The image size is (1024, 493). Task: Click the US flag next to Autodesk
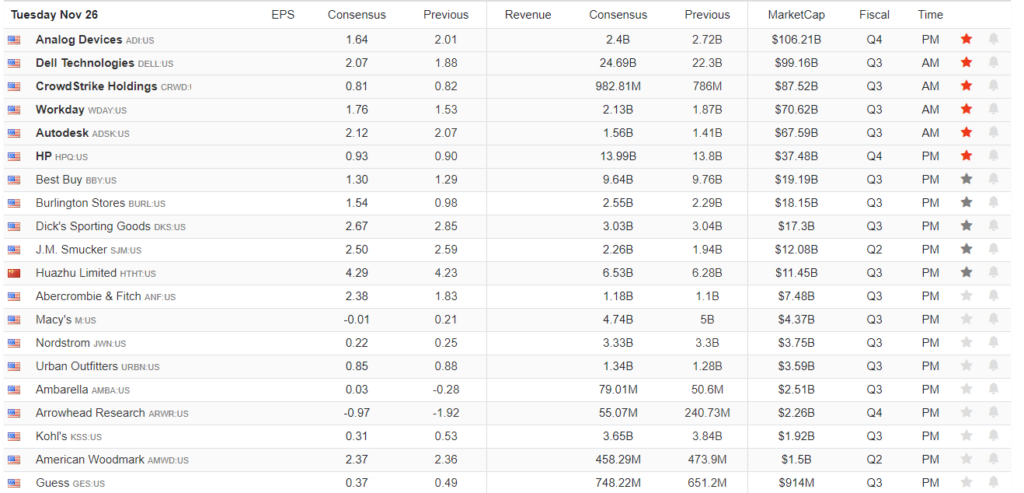[14, 133]
